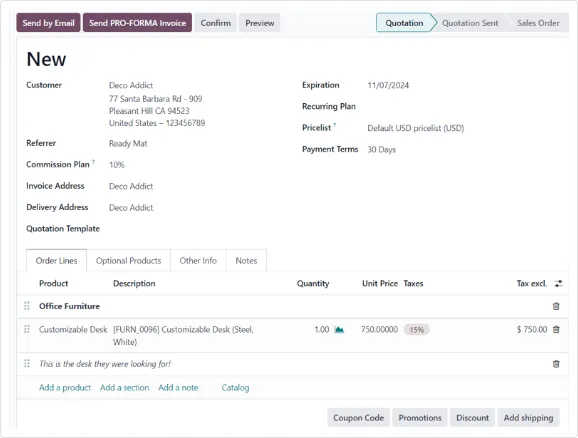578x438 pixels.
Task: Click Add a section link
Action: pyautogui.click(x=125, y=388)
